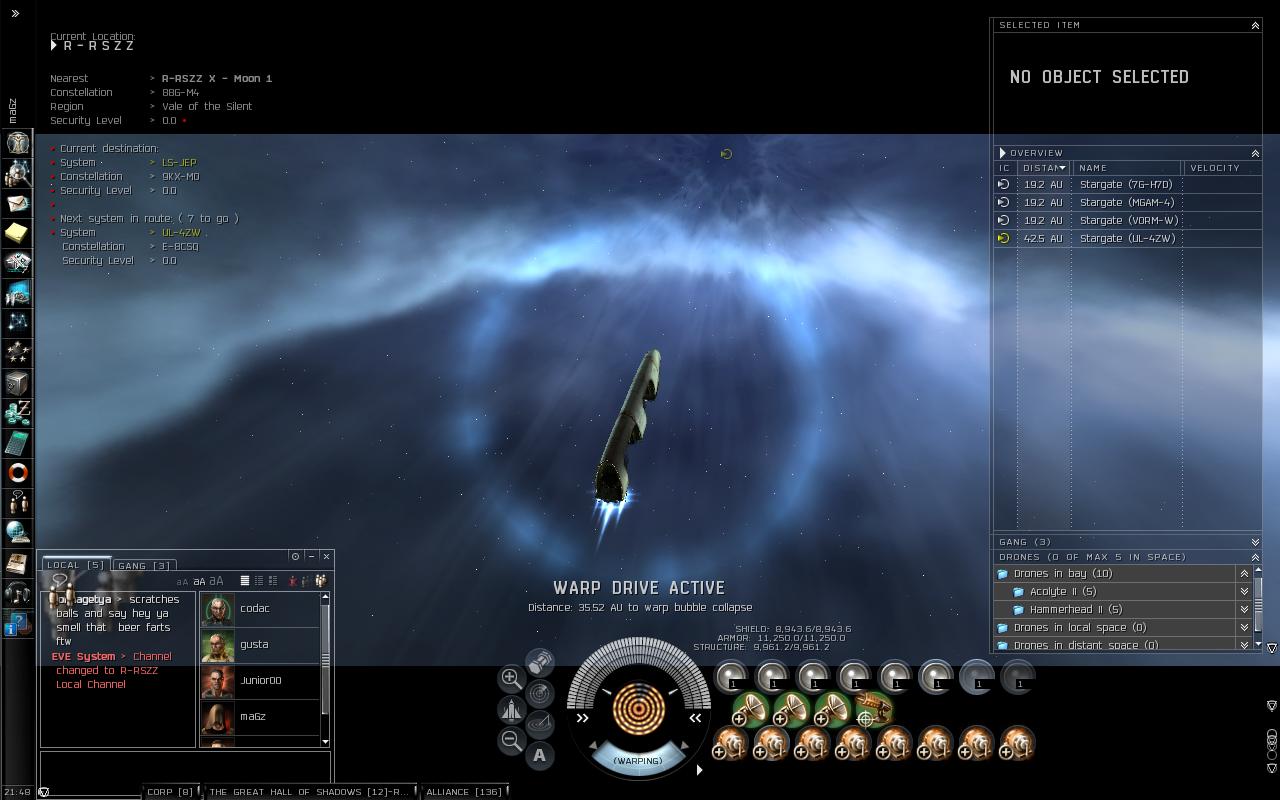Open the globe browser icon in Neocom
The width and height of the screenshot is (1280, 800).
click(x=17, y=532)
